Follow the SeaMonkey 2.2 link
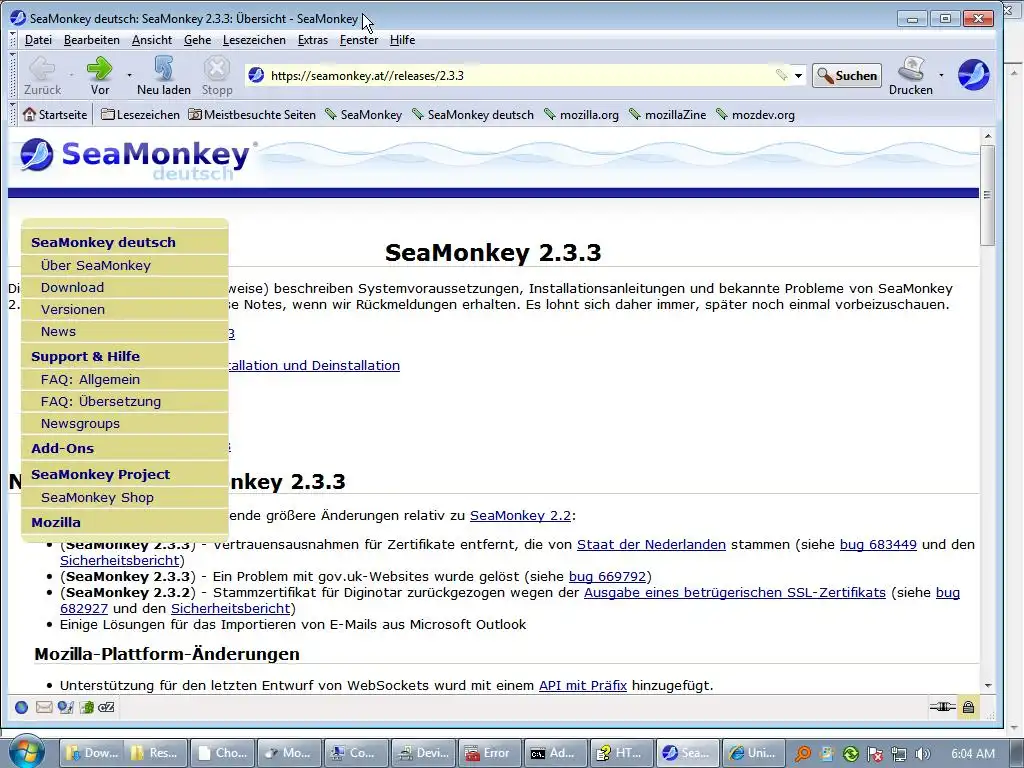1024x768 pixels. point(520,515)
